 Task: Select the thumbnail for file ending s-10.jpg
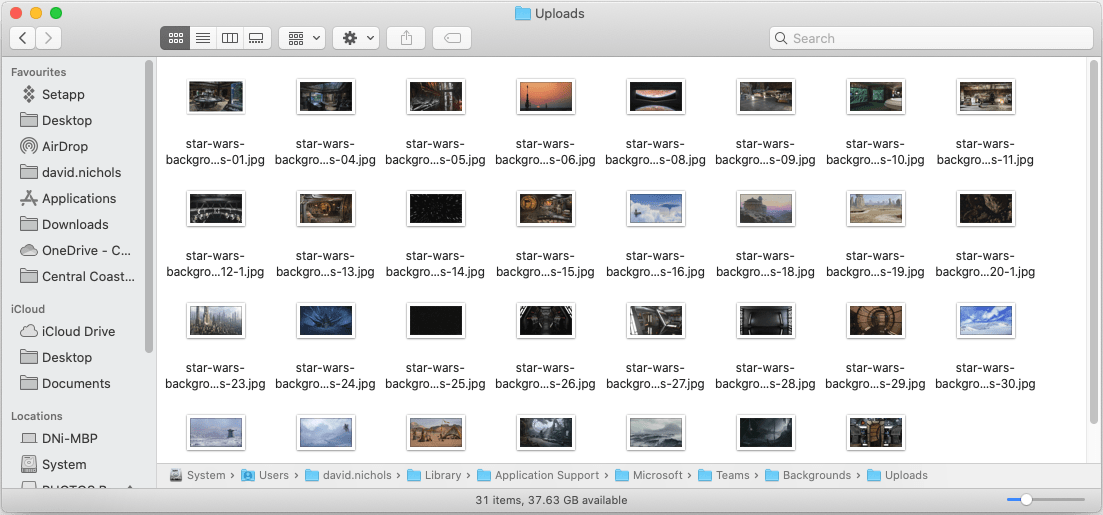click(x=876, y=96)
